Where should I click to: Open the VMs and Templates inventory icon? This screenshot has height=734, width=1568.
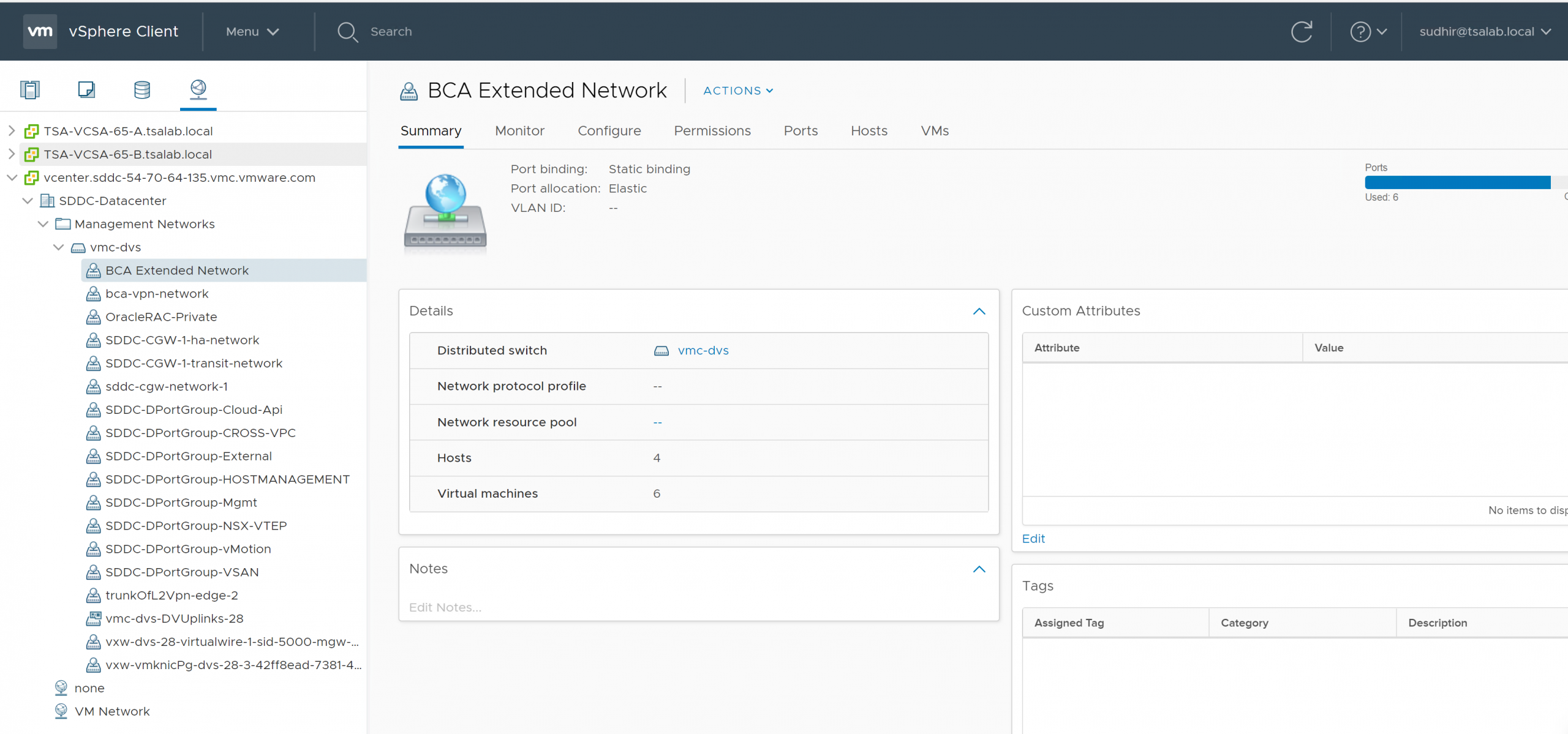[x=86, y=90]
